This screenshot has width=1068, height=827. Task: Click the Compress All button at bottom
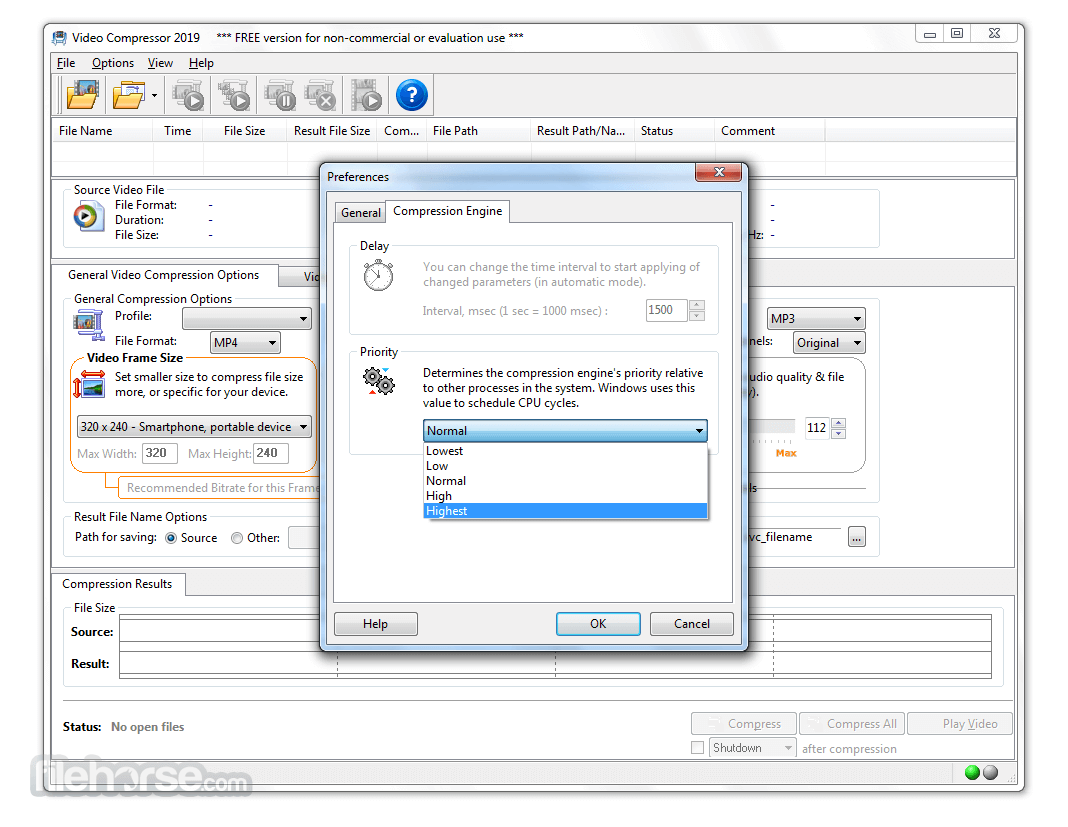[x=851, y=723]
